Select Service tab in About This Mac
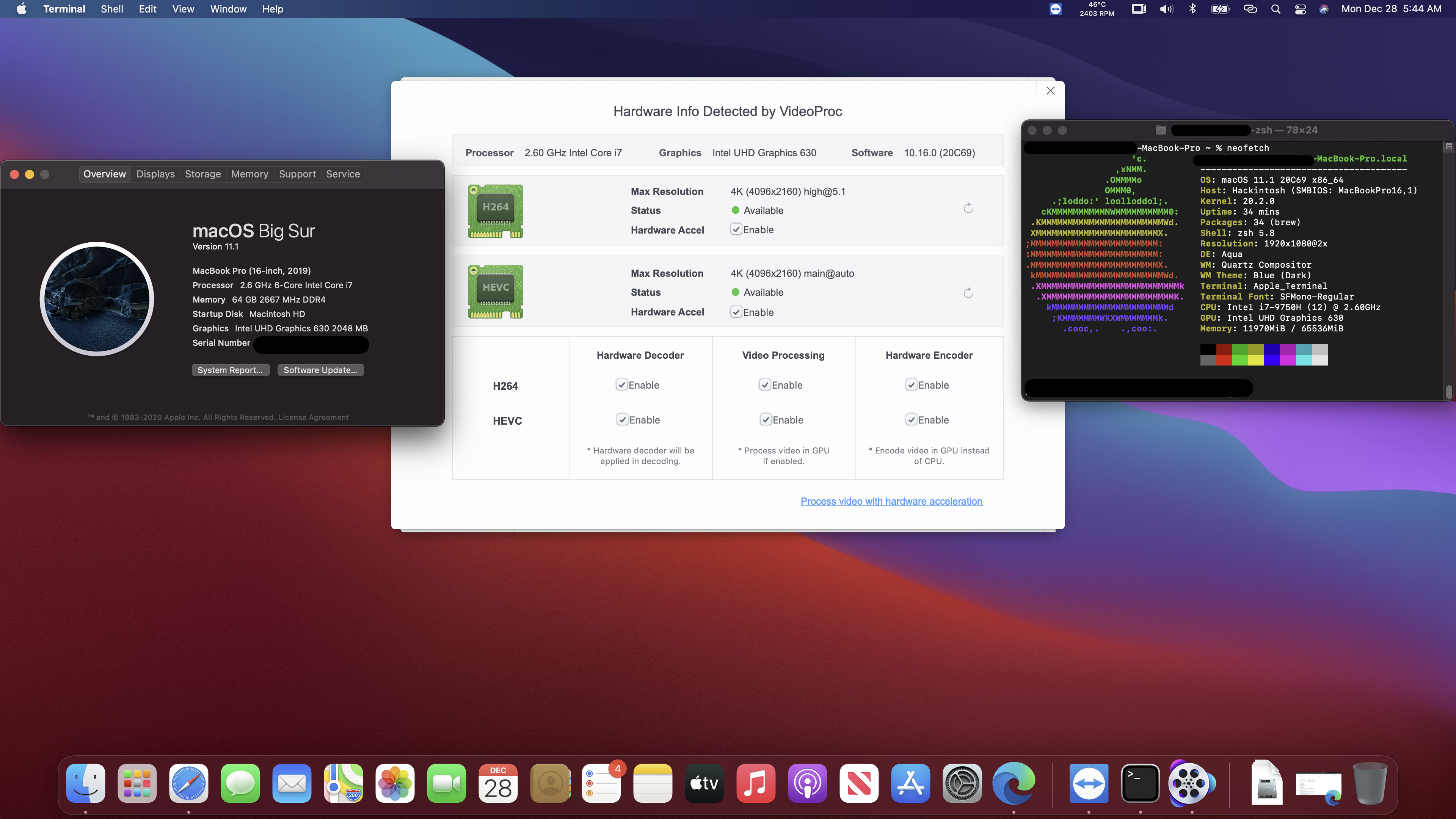The width and height of the screenshot is (1456, 819). coord(342,174)
